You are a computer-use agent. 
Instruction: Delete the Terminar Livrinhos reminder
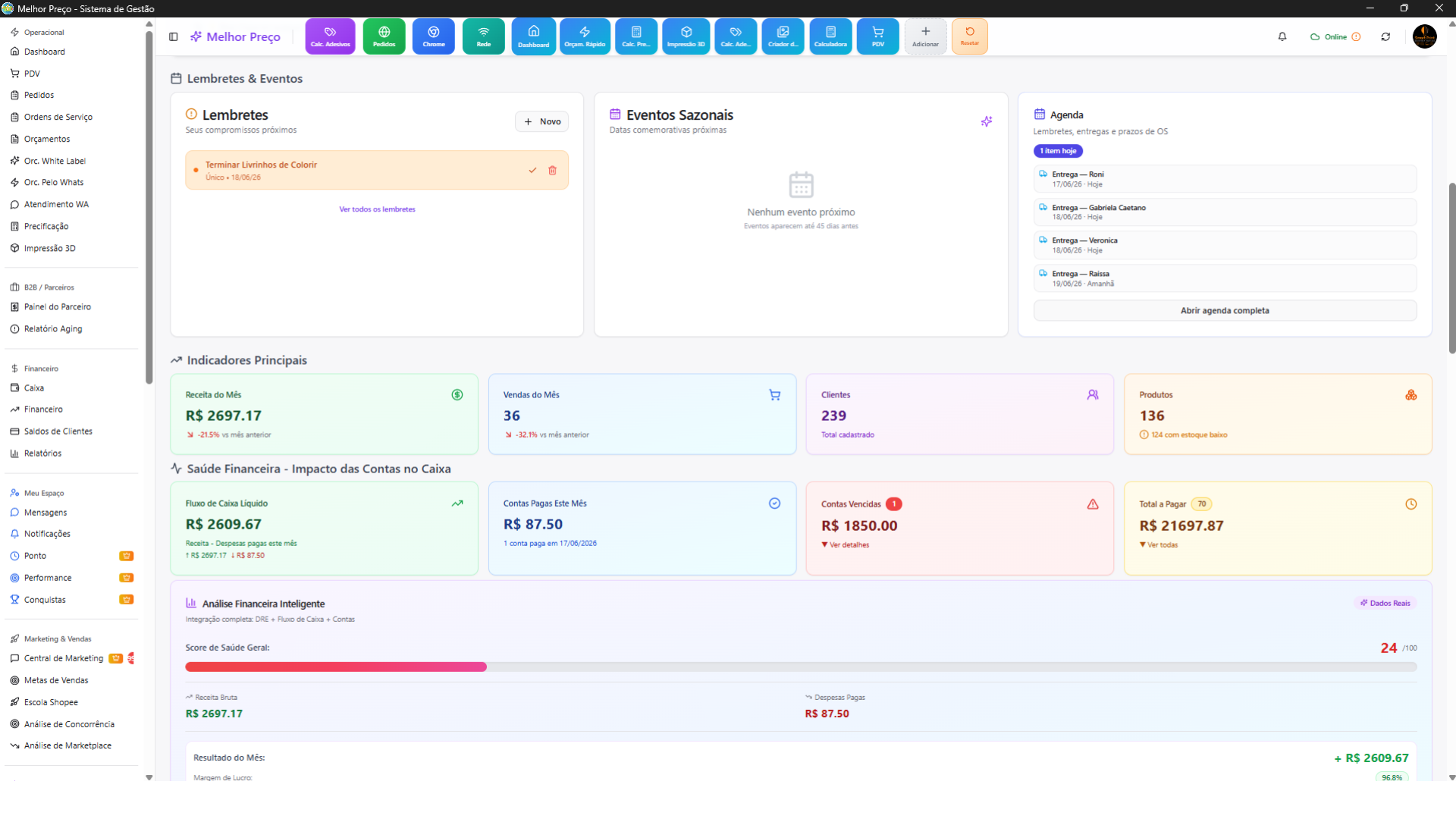coord(553,171)
